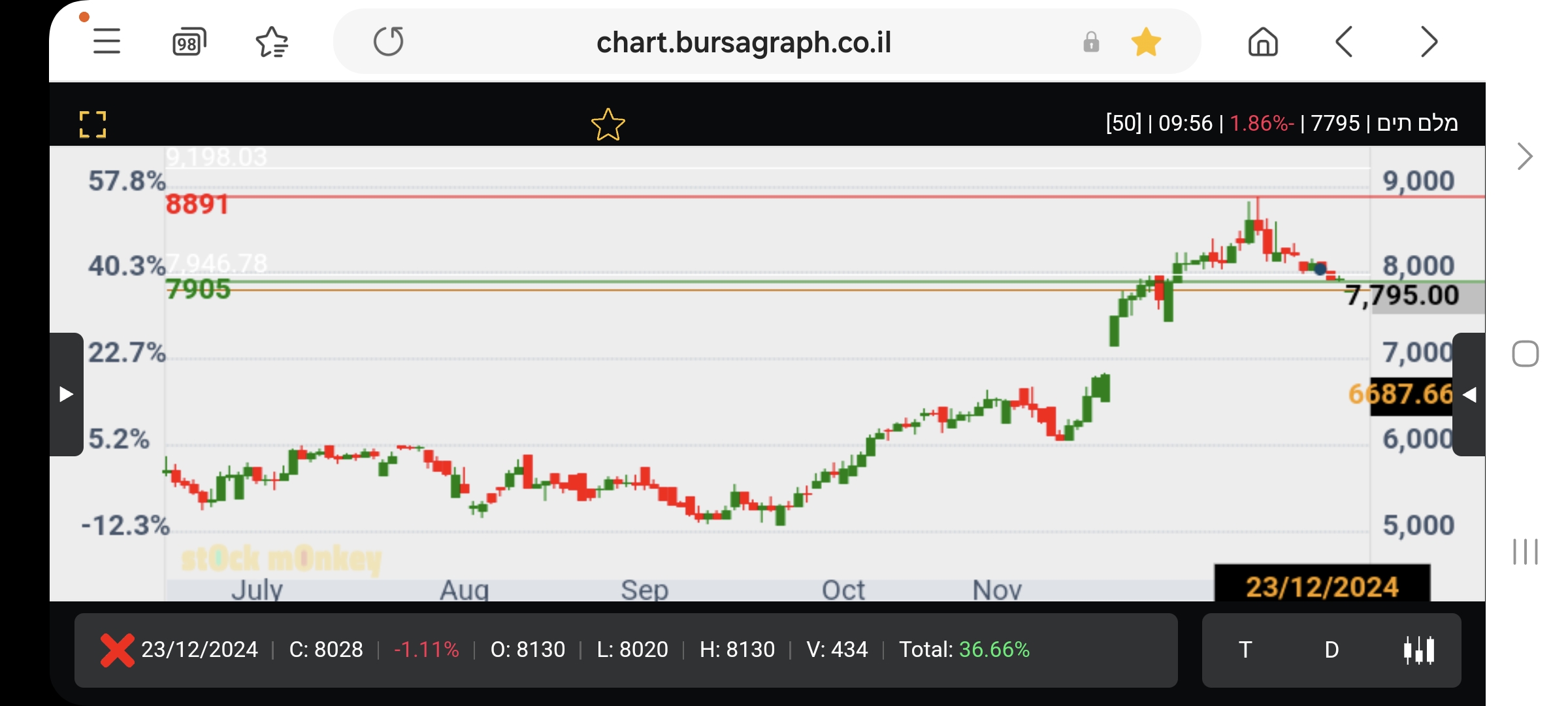Image resolution: width=1568 pixels, height=706 pixels.
Task: Click the 23/12/2024 date marker on time axis
Action: tap(1322, 586)
